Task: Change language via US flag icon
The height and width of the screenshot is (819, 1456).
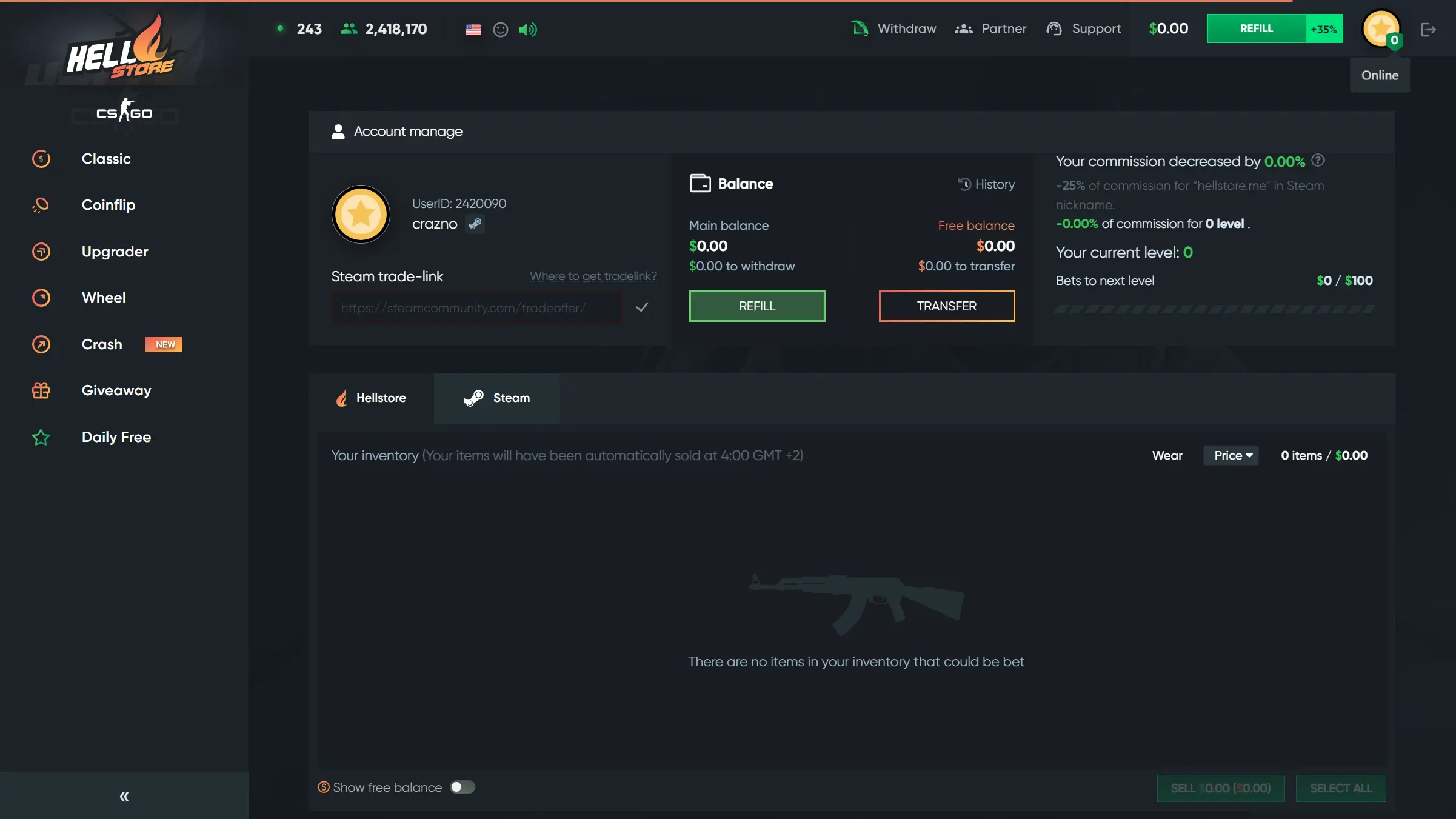Action: click(473, 29)
